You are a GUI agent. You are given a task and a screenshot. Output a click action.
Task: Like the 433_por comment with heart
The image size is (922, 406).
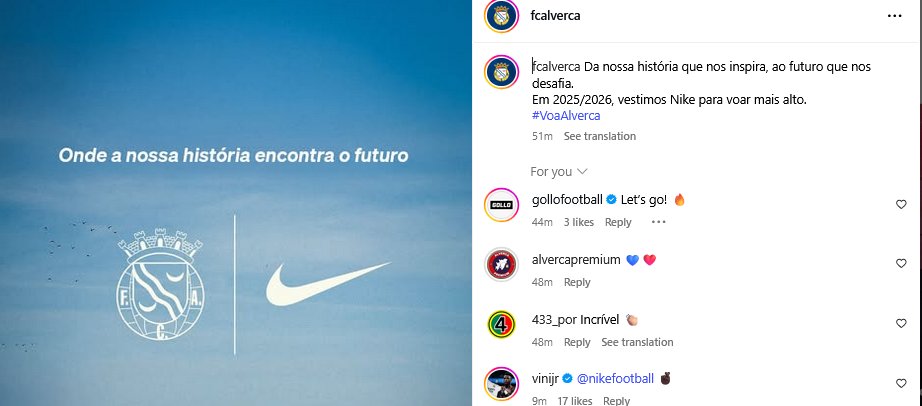901,323
